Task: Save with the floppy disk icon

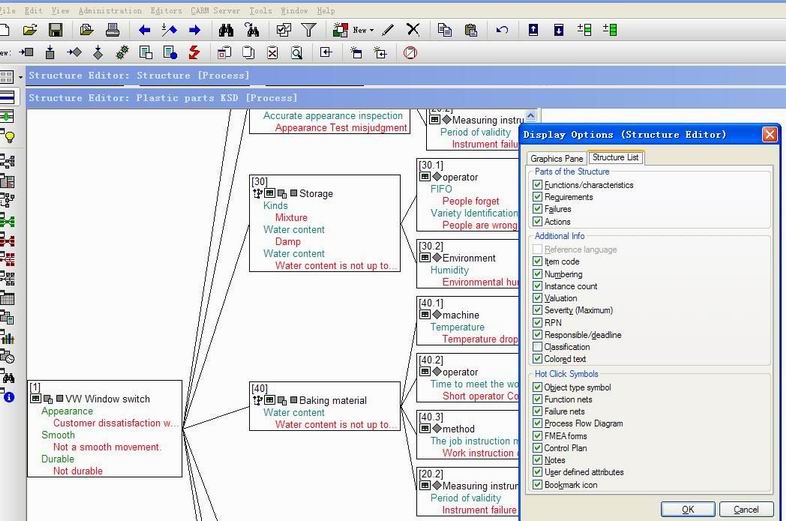Action: pyautogui.click(x=55, y=30)
